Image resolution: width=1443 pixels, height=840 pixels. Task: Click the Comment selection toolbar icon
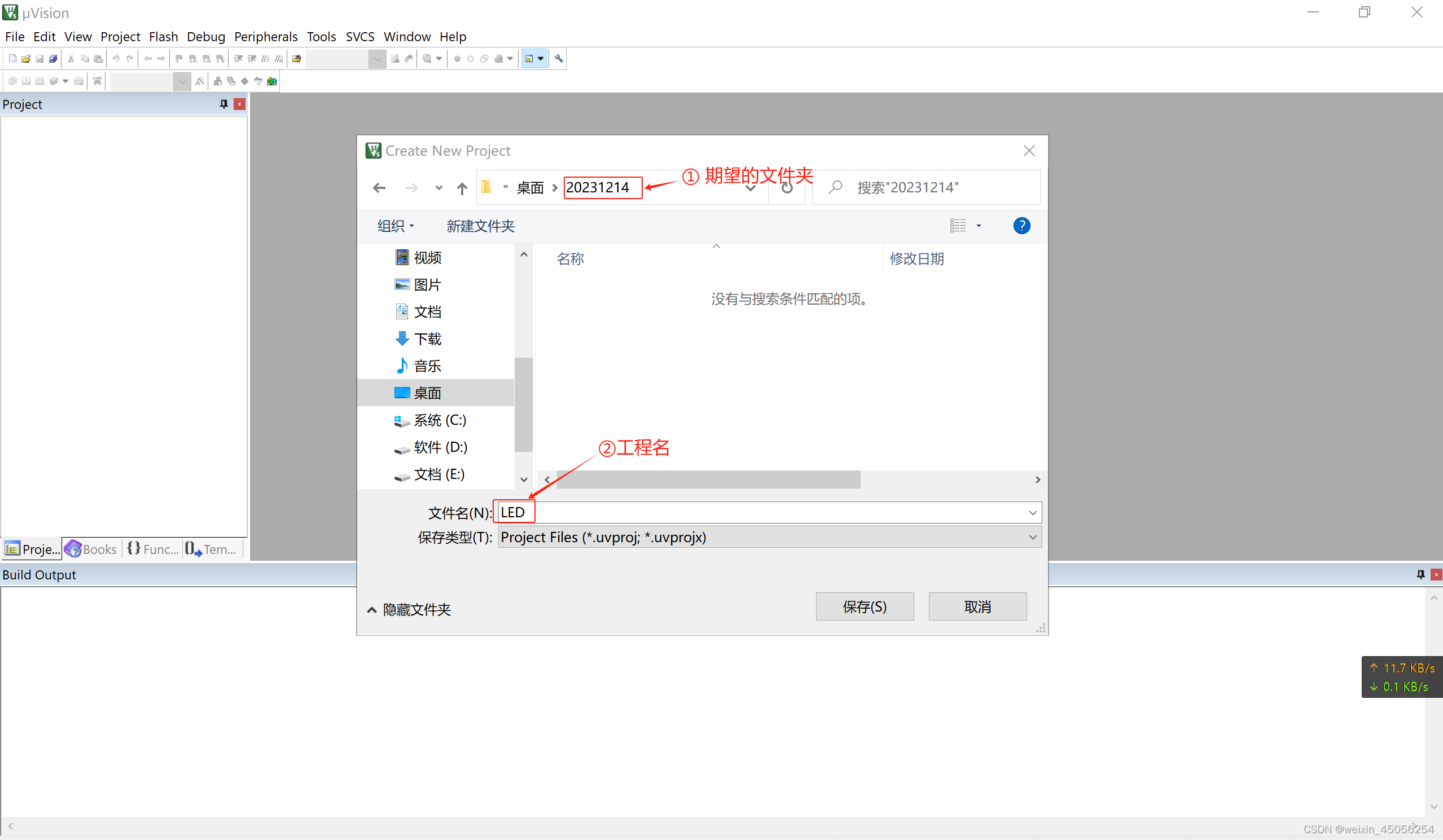(266, 59)
